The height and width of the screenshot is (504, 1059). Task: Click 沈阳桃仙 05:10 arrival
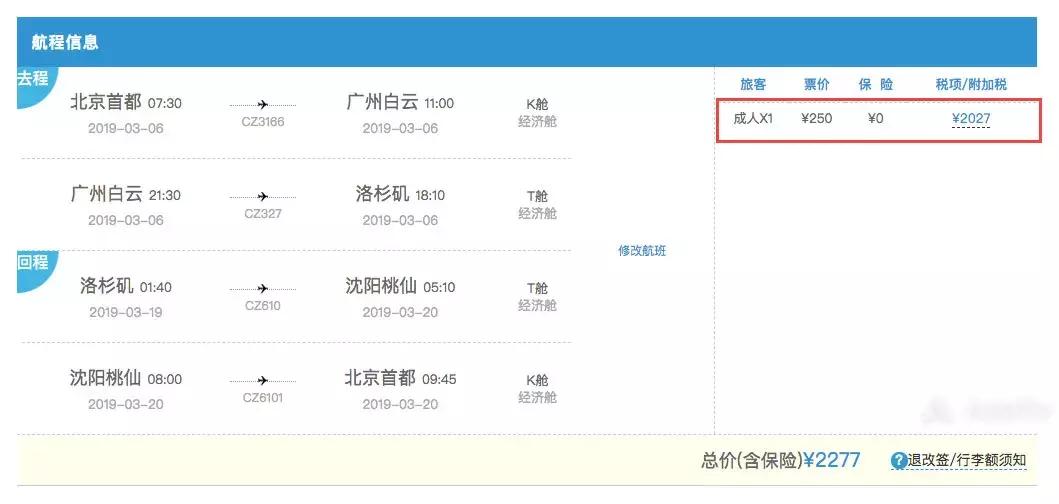coord(400,286)
